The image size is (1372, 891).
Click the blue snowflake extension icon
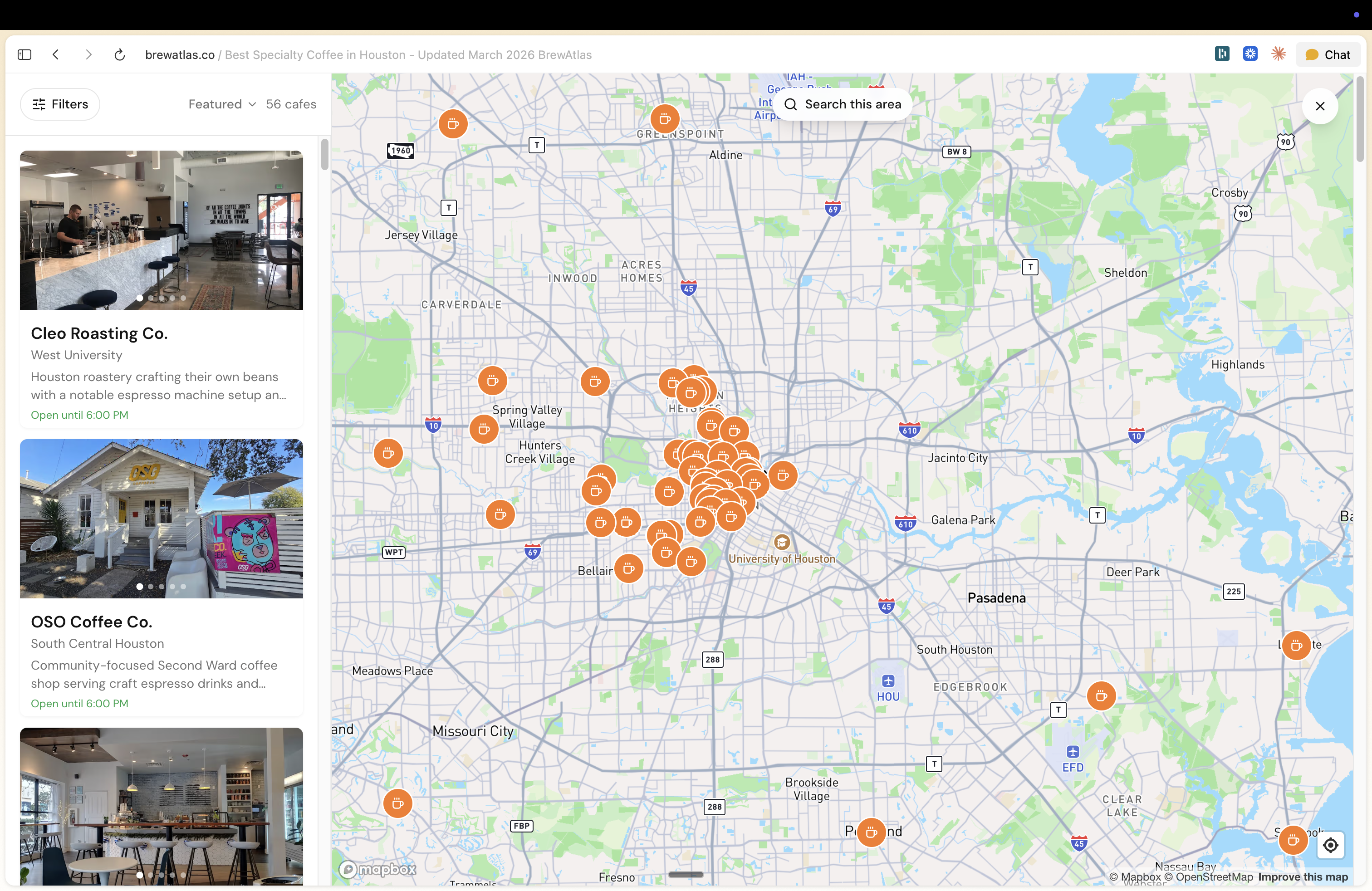(1250, 54)
